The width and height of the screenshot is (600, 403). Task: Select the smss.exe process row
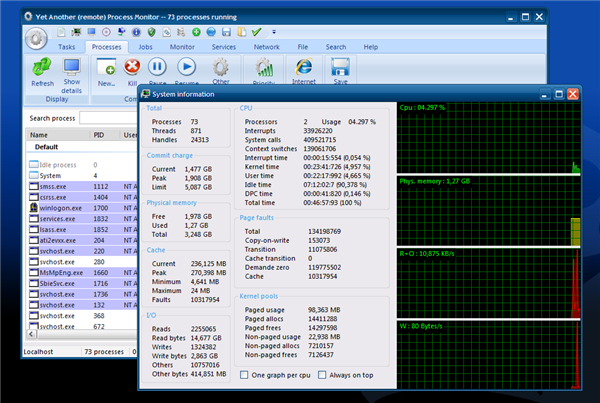(x=83, y=186)
